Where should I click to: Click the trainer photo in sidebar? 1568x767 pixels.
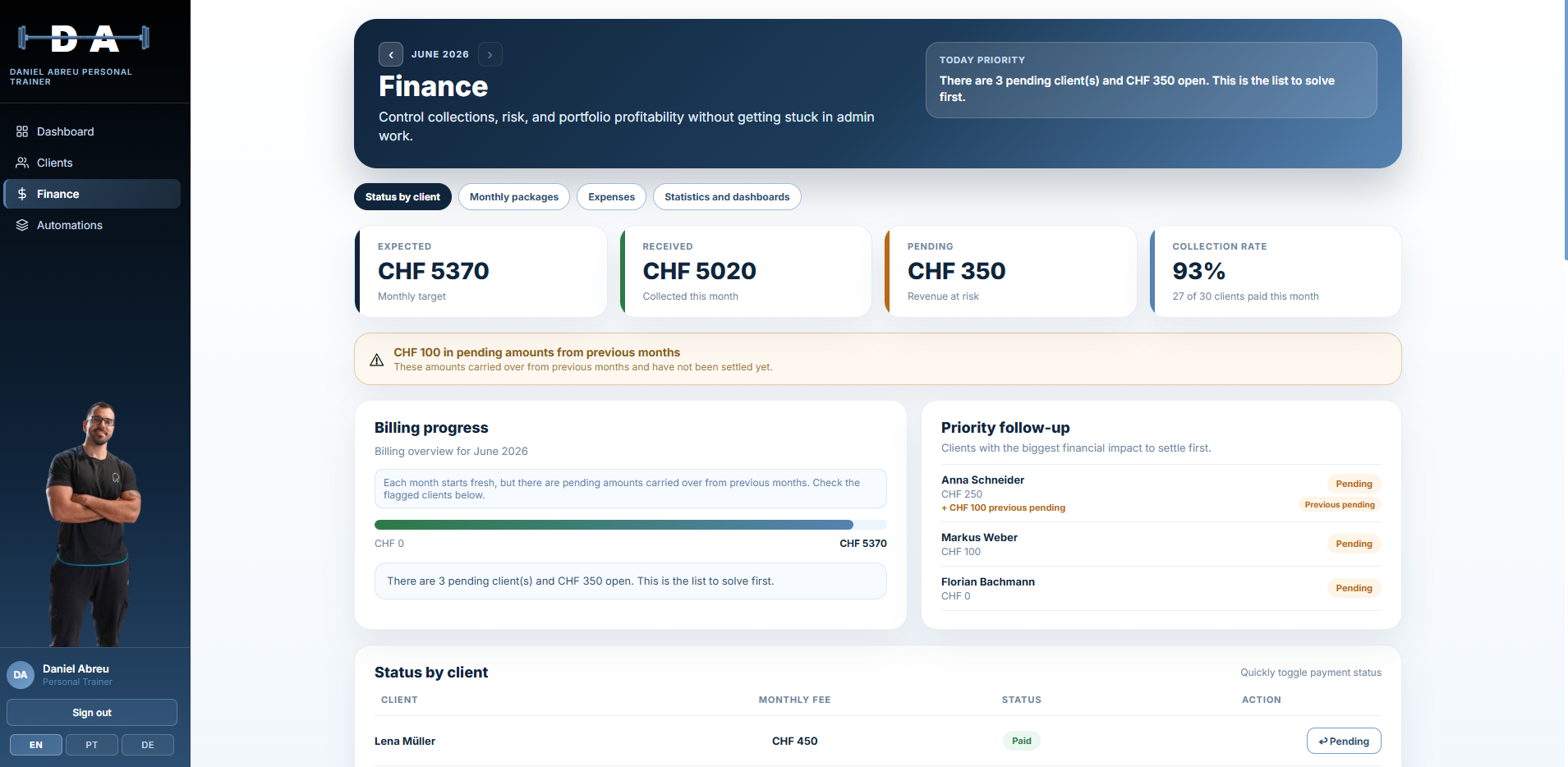pyautogui.click(x=94, y=524)
